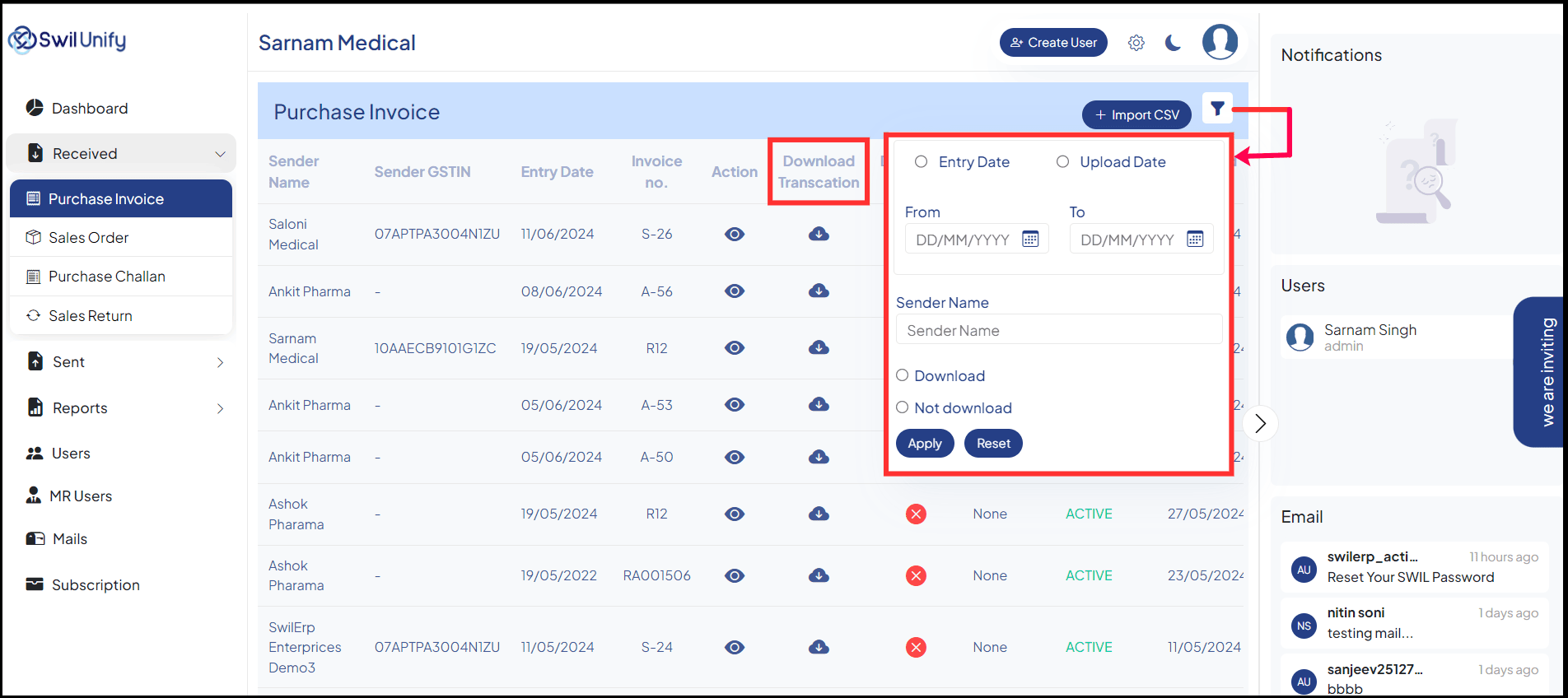Select the Entry Date radio option
Image resolution: width=1568 pixels, height=698 pixels.
click(921, 161)
